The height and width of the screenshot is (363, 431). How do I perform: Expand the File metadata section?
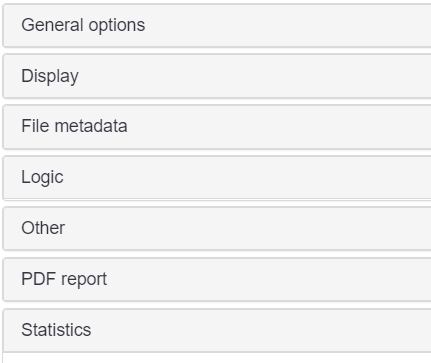tap(217, 127)
